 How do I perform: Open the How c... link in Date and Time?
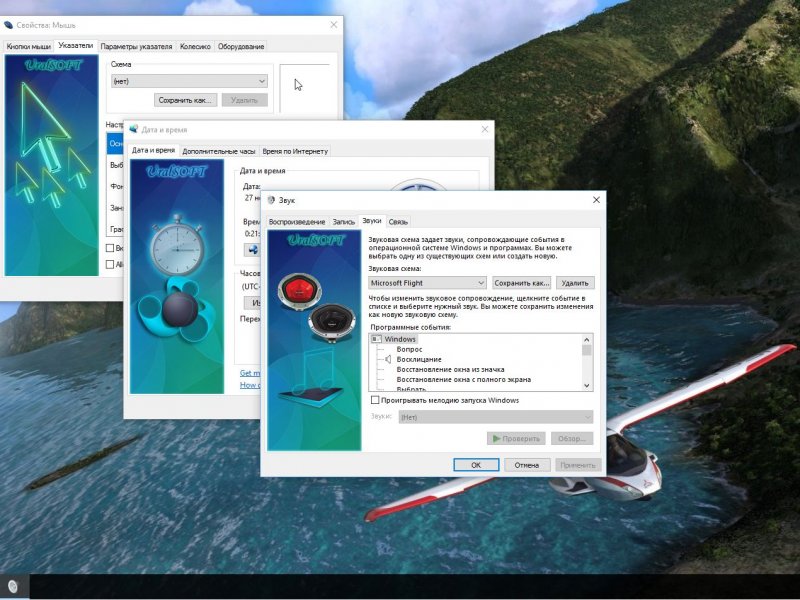click(x=249, y=385)
